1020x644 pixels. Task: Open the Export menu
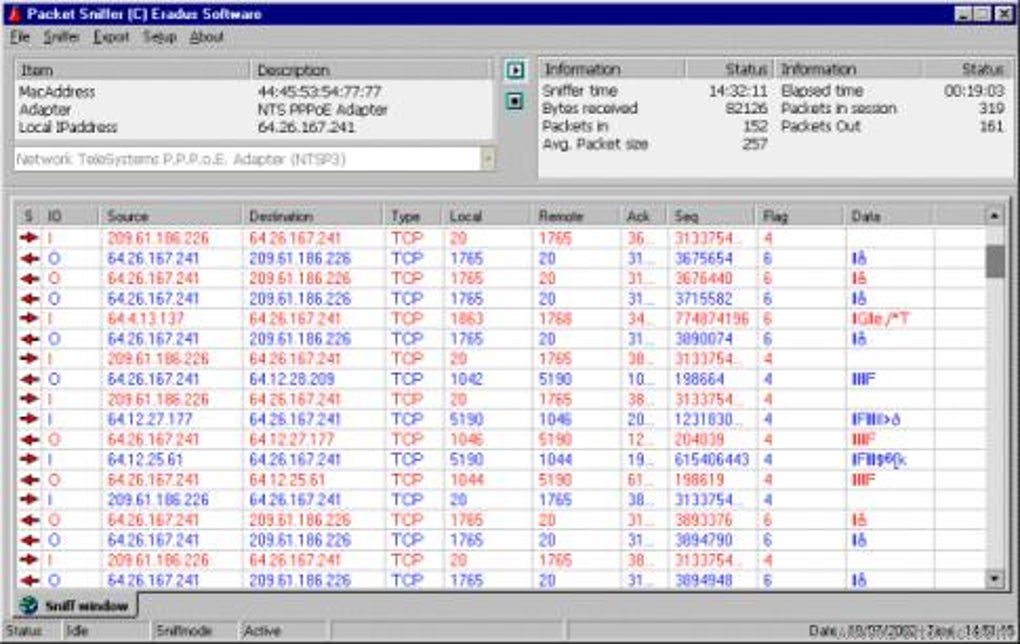(111, 37)
